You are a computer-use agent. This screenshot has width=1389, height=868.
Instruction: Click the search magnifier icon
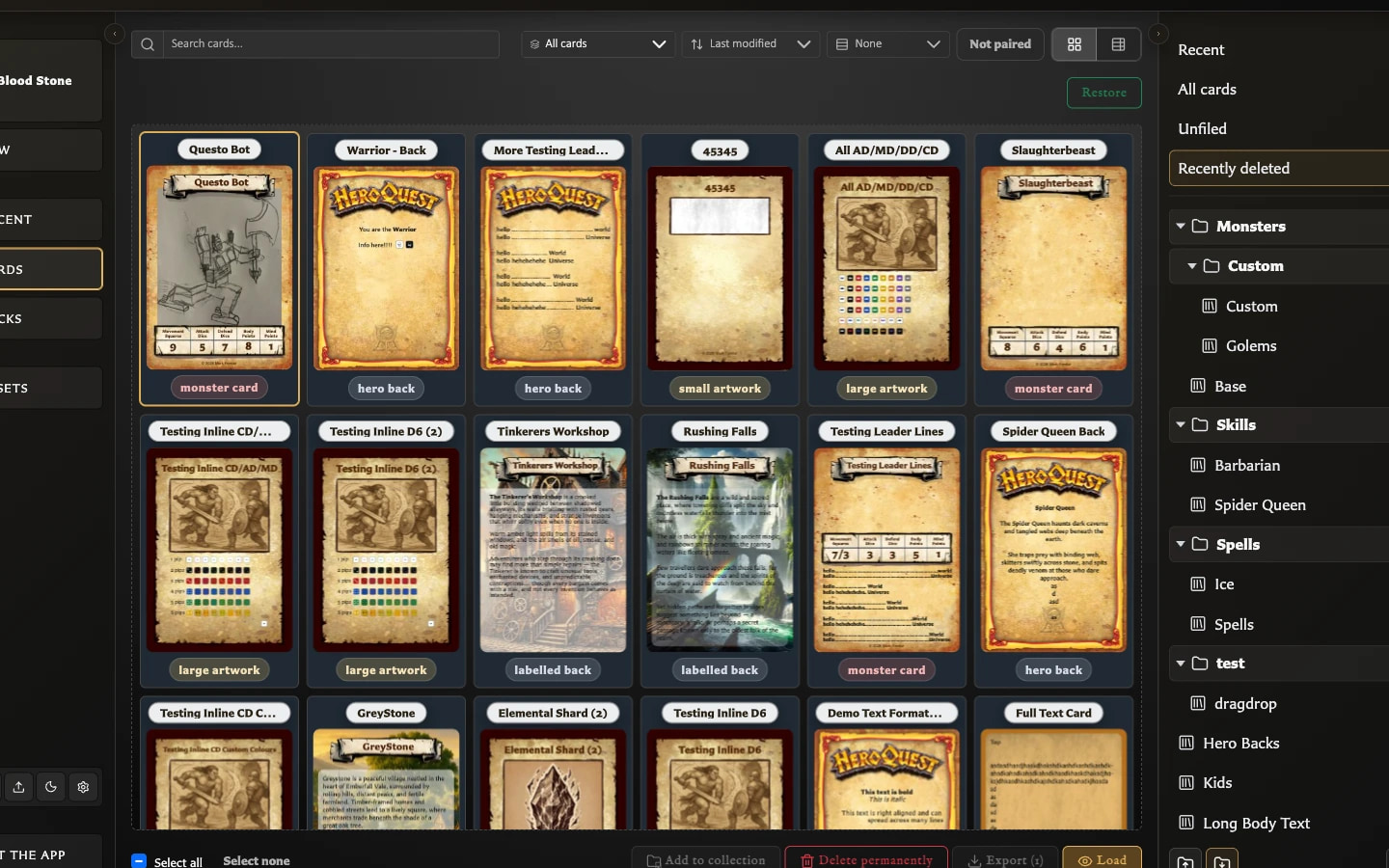[x=148, y=44]
